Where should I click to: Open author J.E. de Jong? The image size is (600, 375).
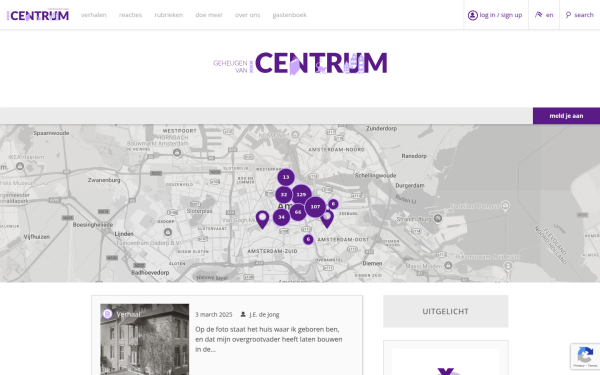(264, 315)
